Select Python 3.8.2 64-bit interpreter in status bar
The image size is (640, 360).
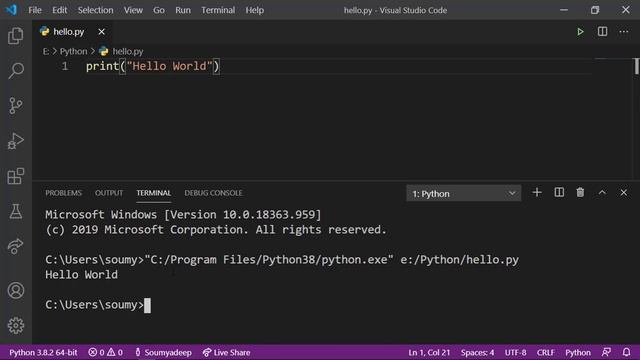pyautogui.click(x=43, y=352)
